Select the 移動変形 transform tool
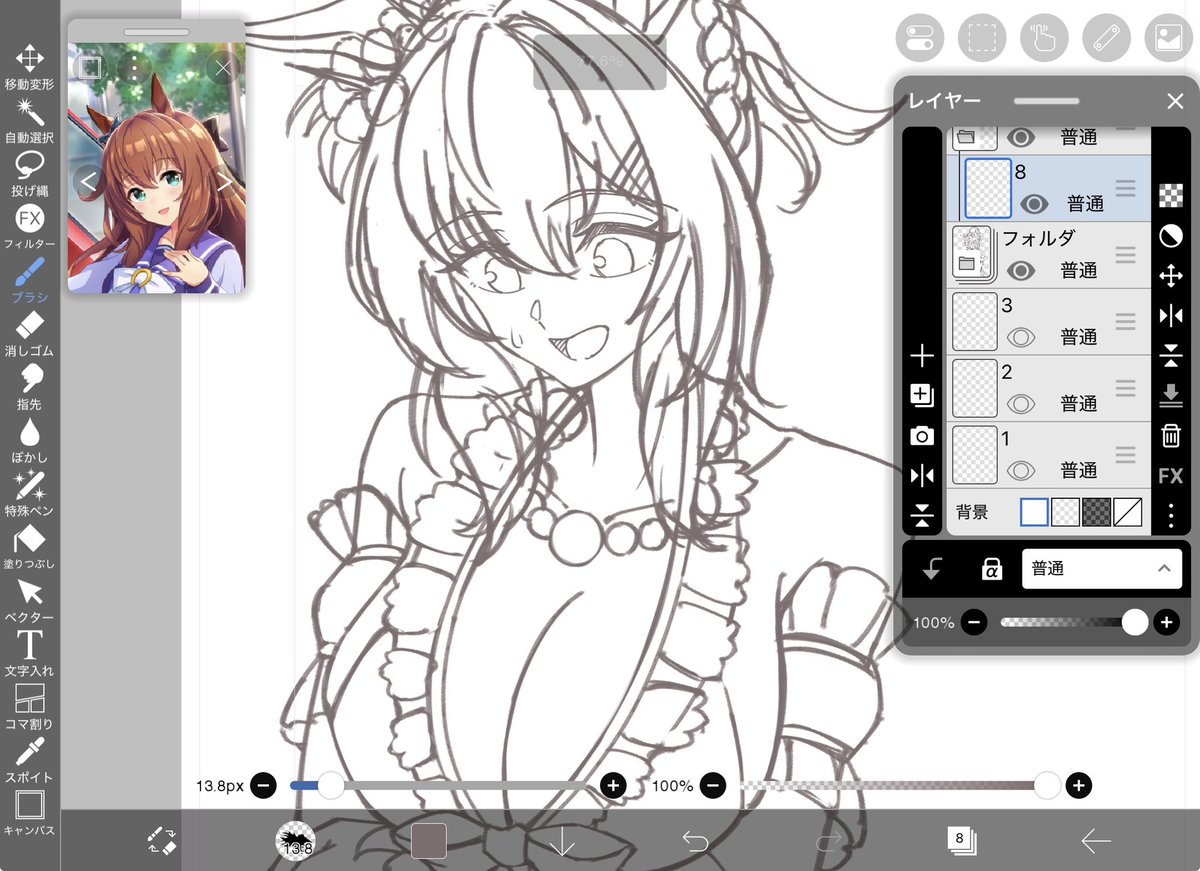Image resolution: width=1200 pixels, height=871 pixels. [x=29, y=67]
